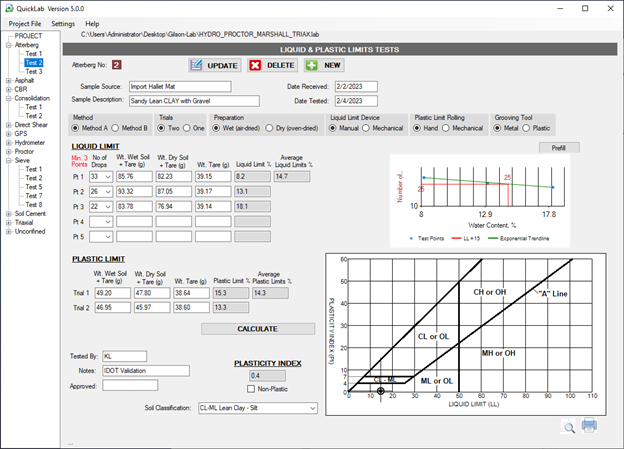This screenshot has height=449, width=624.
Task: Open the Project File menu
Action: pos(25,24)
